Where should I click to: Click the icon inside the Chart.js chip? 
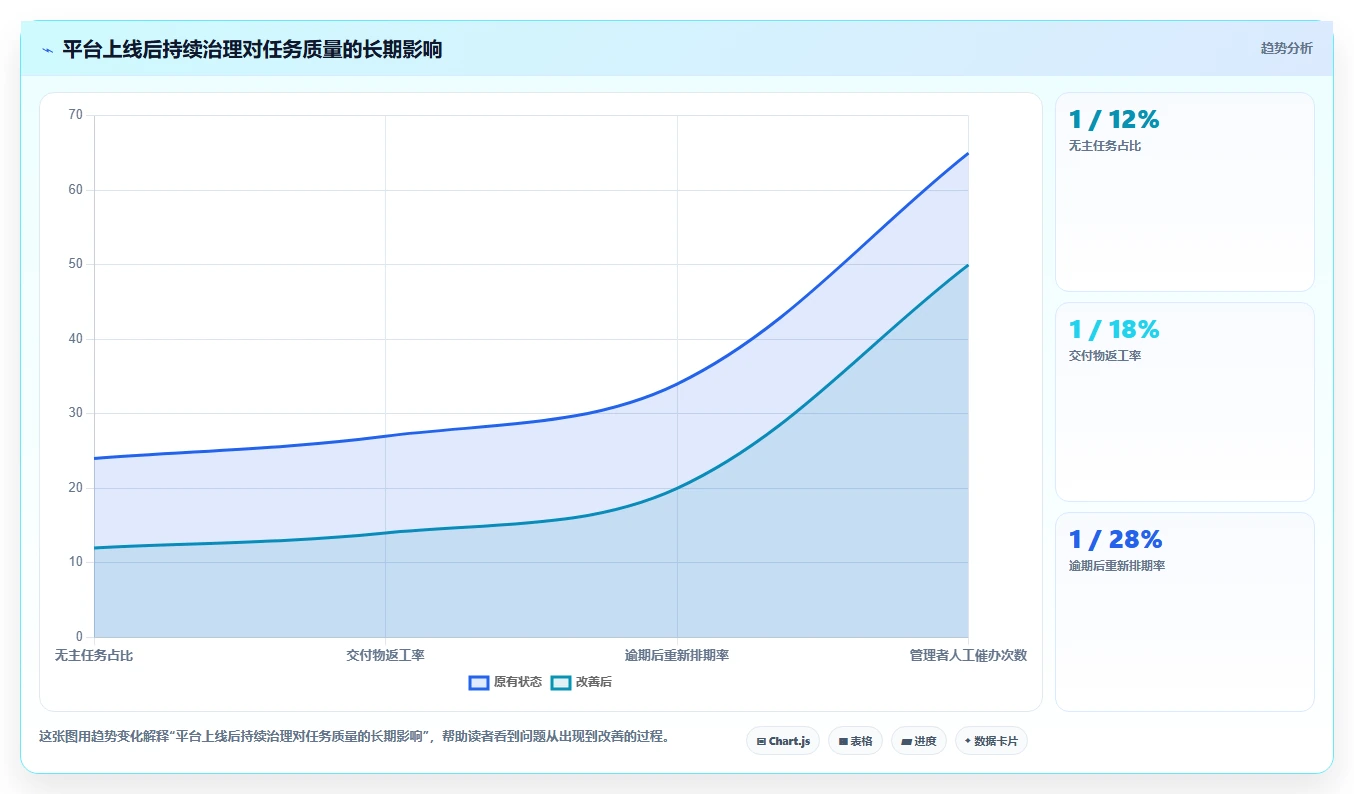(x=761, y=742)
